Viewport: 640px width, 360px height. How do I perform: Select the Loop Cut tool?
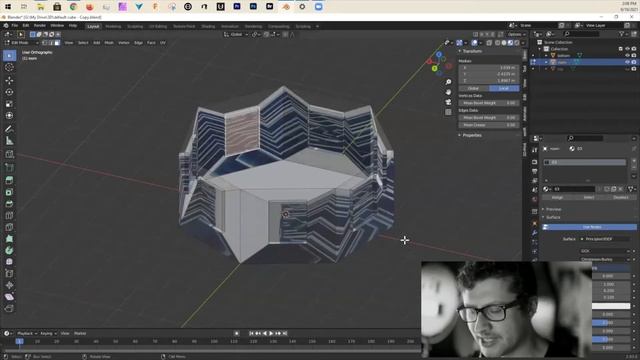pyautogui.click(x=9, y=216)
